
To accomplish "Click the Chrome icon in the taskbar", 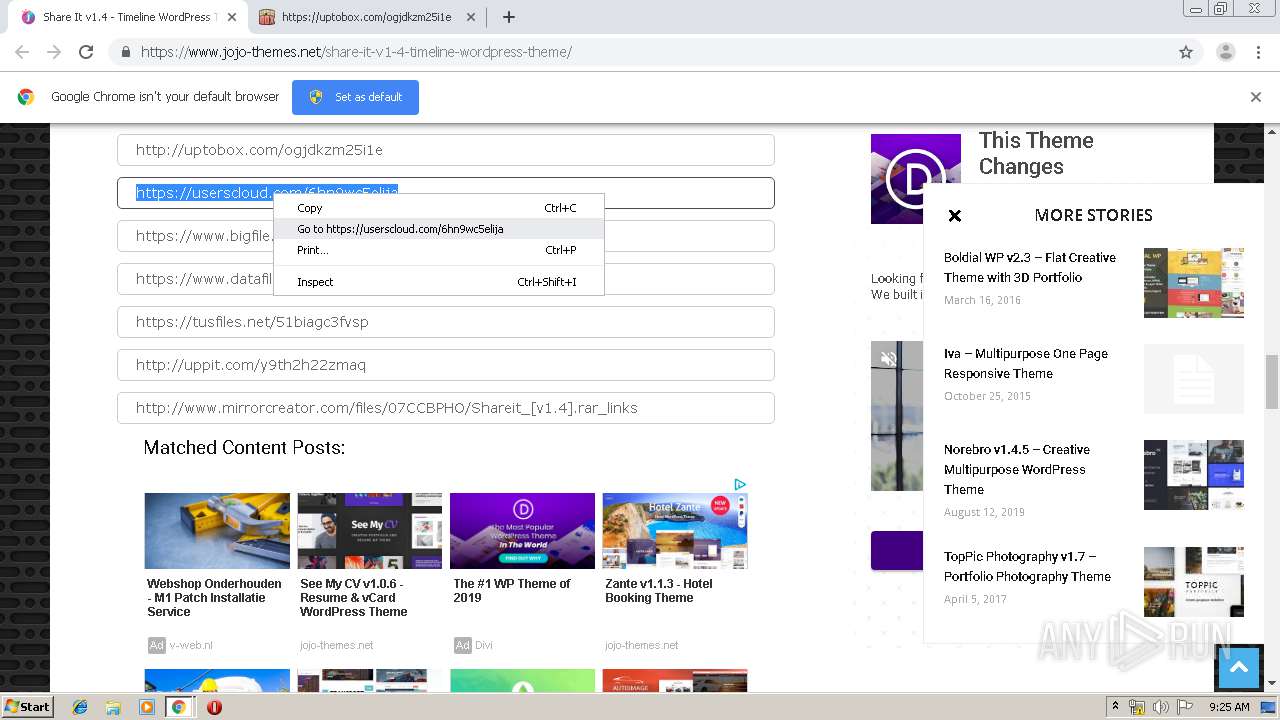I will click(x=178, y=707).
